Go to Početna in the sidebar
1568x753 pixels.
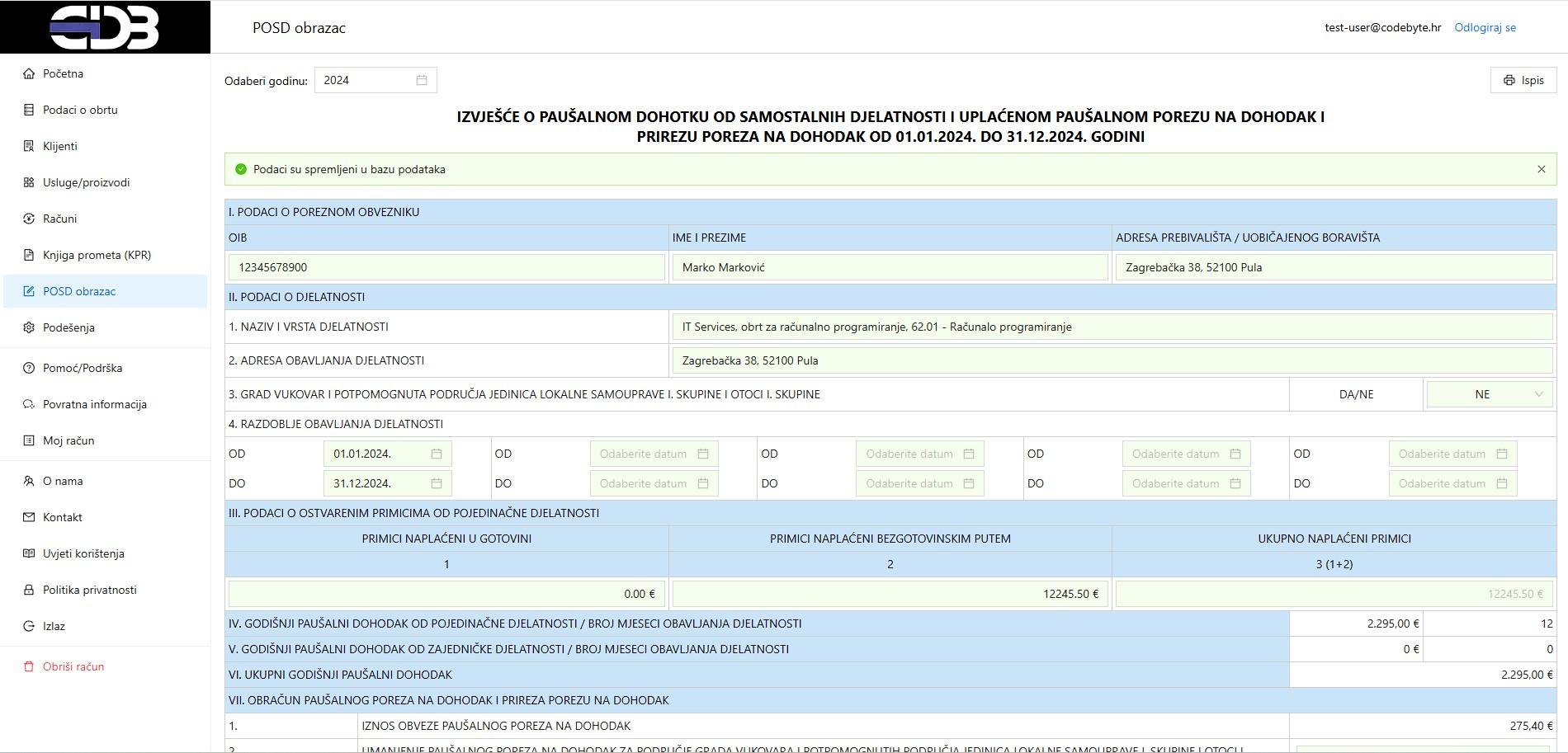pos(105,73)
